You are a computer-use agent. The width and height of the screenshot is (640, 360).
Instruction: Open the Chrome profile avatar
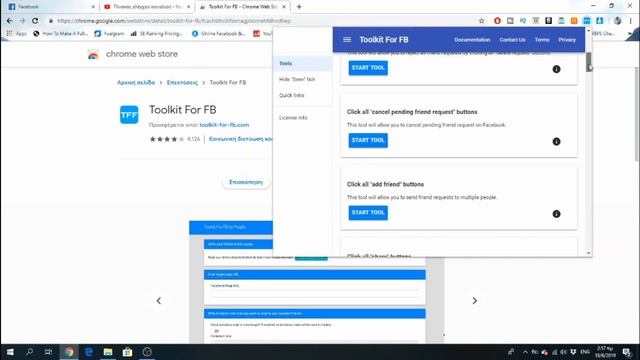(618, 21)
